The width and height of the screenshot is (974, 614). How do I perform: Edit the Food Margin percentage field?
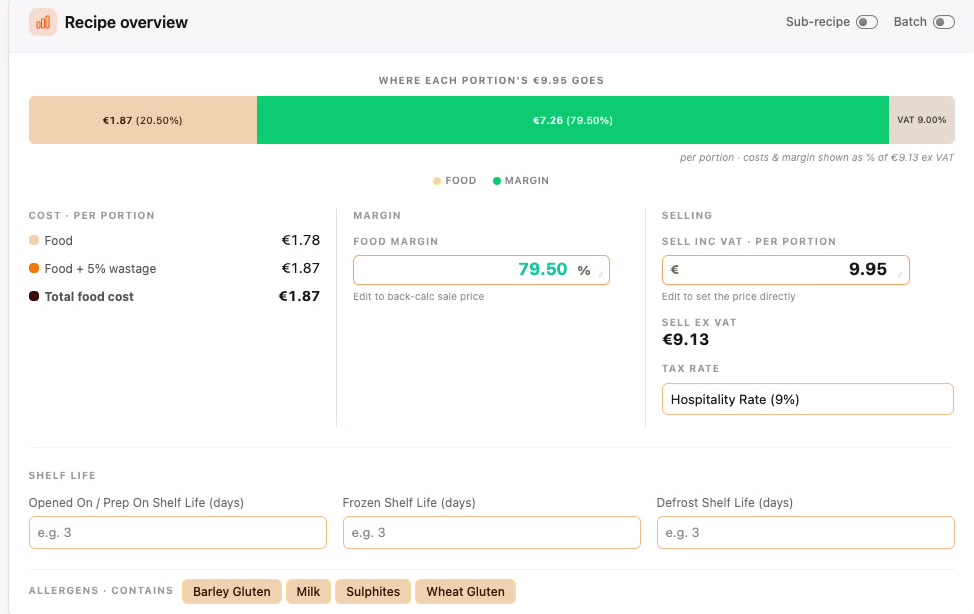(x=481, y=270)
